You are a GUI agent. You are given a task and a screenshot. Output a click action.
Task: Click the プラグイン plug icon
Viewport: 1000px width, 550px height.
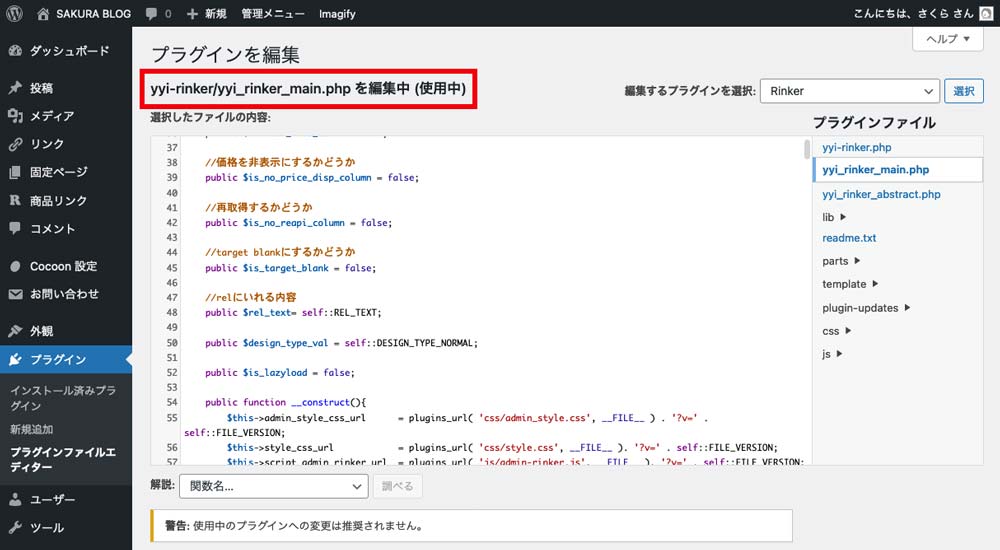[15, 359]
